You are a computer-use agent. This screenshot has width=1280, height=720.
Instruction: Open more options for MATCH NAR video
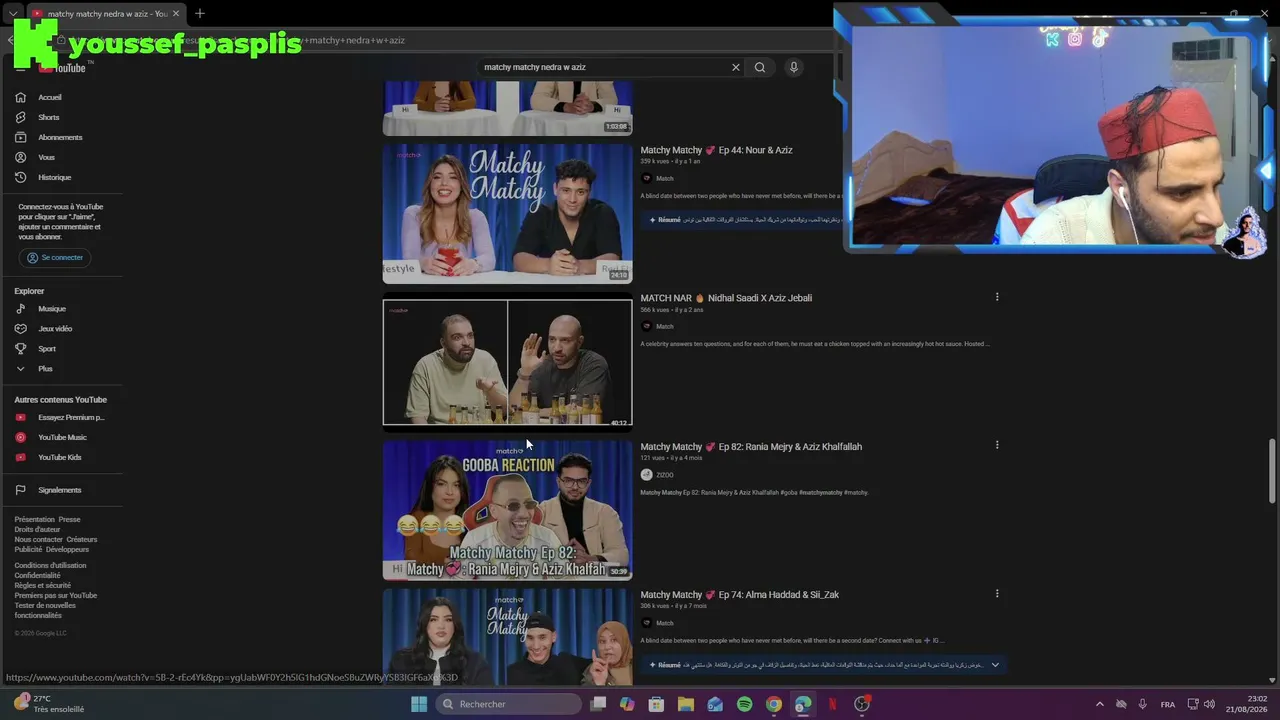[997, 297]
